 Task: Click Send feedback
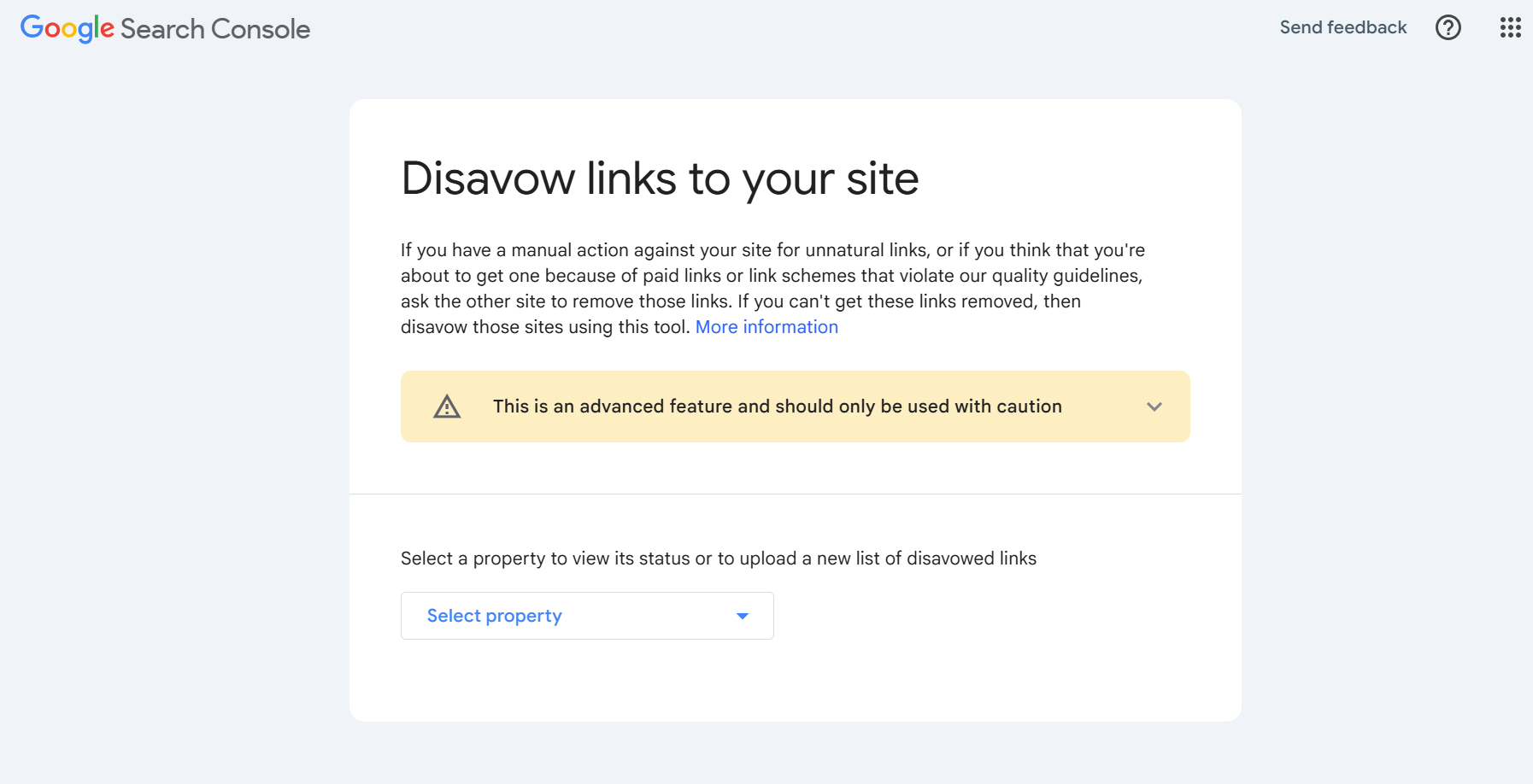point(1342,26)
